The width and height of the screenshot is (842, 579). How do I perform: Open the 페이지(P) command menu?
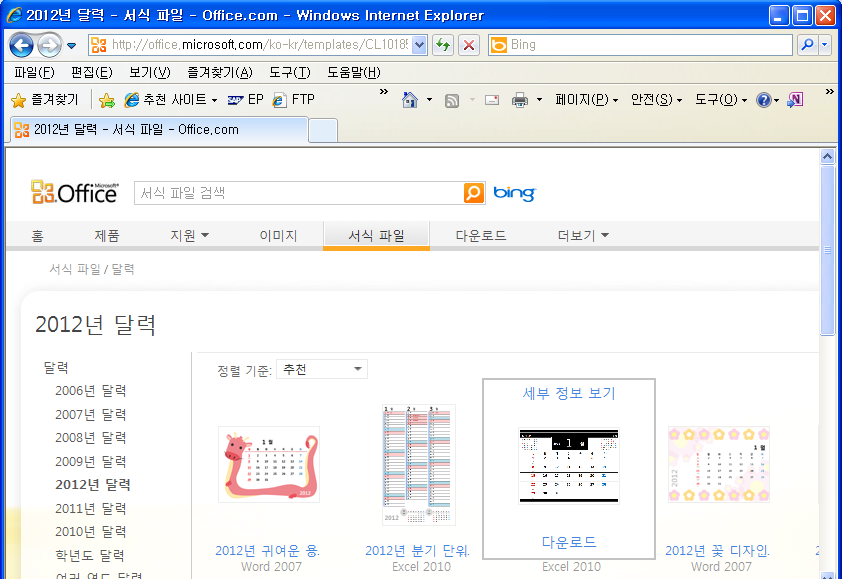pyautogui.click(x=586, y=99)
